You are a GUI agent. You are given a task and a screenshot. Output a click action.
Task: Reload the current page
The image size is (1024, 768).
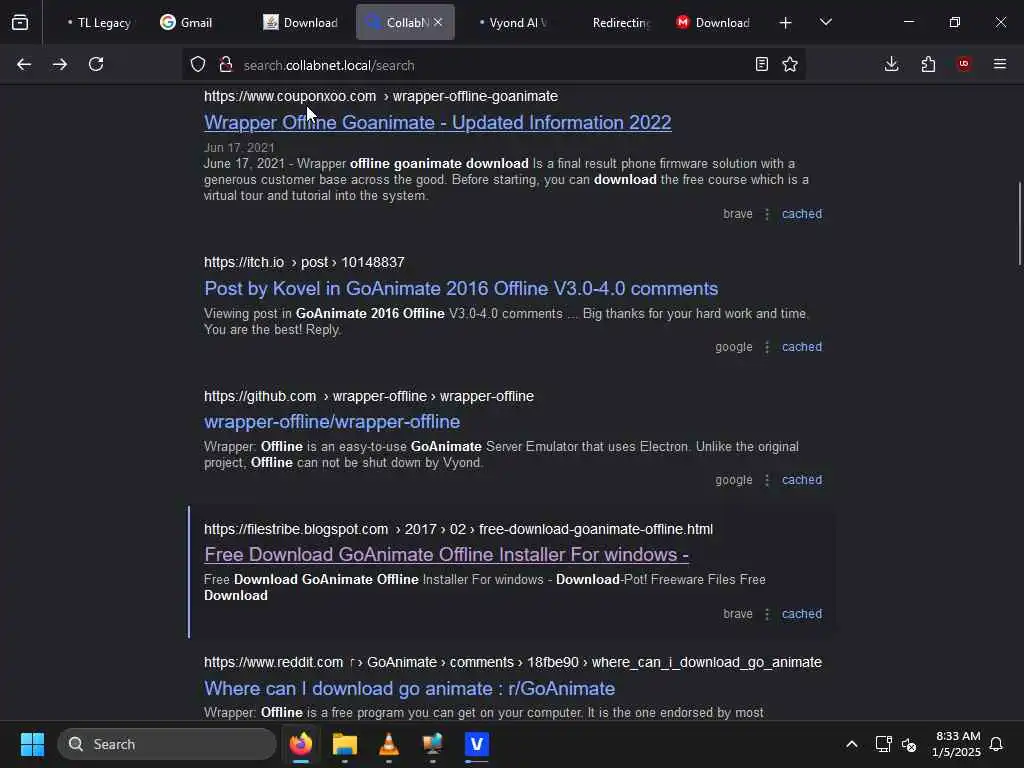click(96, 65)
